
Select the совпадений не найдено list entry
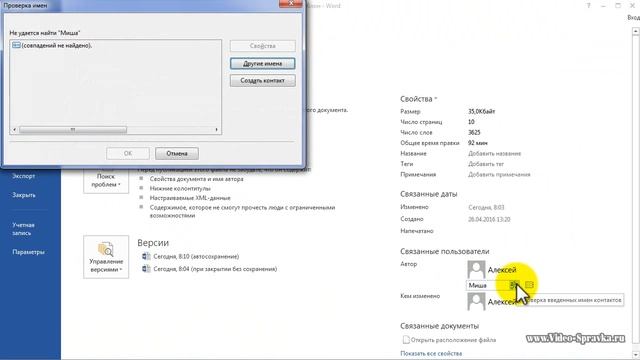point(52,45)
